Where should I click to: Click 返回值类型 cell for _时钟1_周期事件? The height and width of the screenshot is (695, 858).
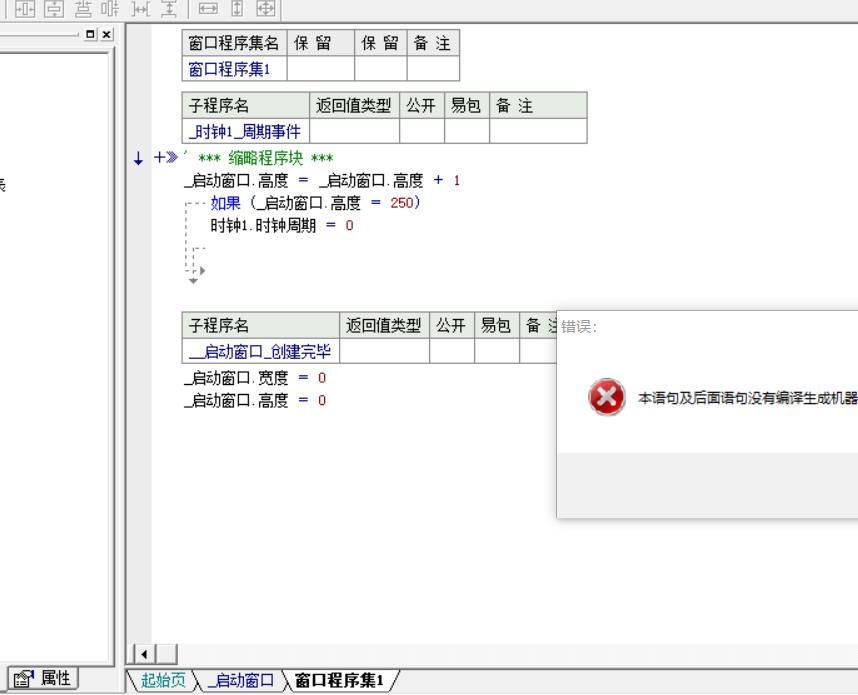click(355, 131)
